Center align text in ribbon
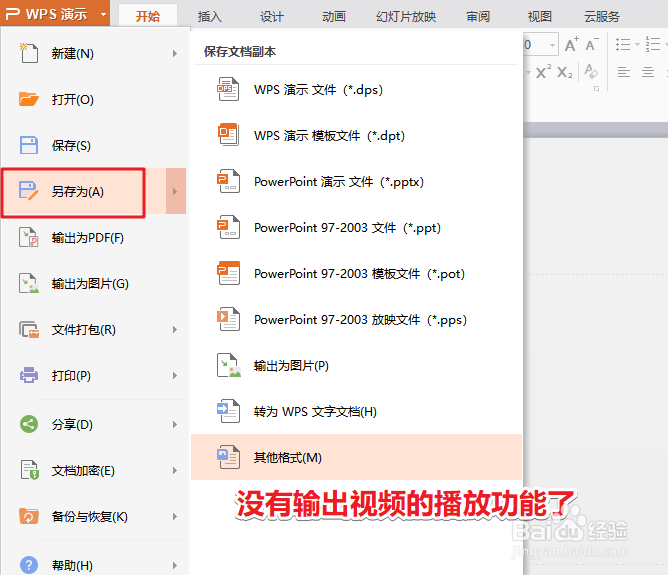The width and height of the screenshot is (668, 575). point(648,72)
